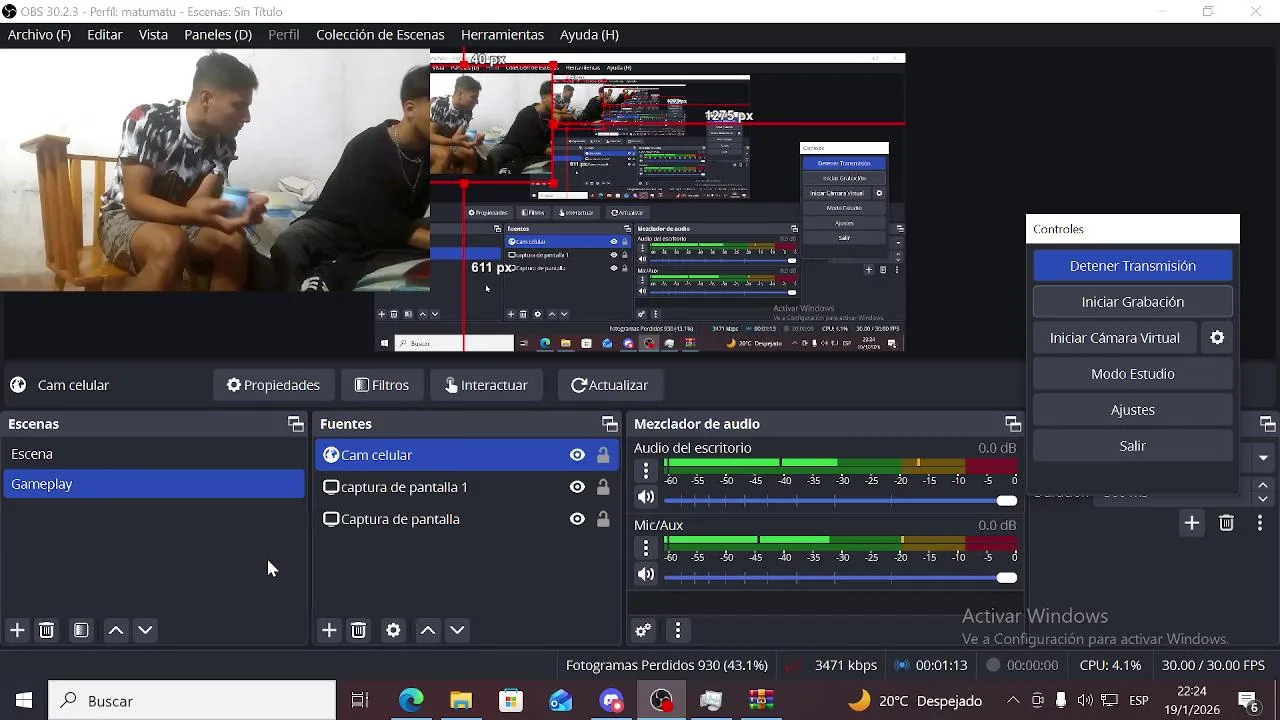Image resolution: width=1280 pixels, height=720 pixels.
Task: Open File Explorer from taskbar
Action: (461, 701)
